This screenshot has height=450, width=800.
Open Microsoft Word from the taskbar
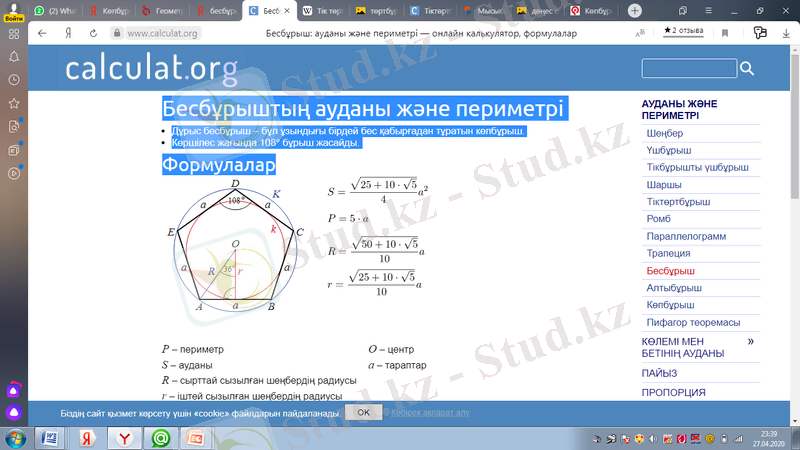pyautogui.click(x=50, y=439)
